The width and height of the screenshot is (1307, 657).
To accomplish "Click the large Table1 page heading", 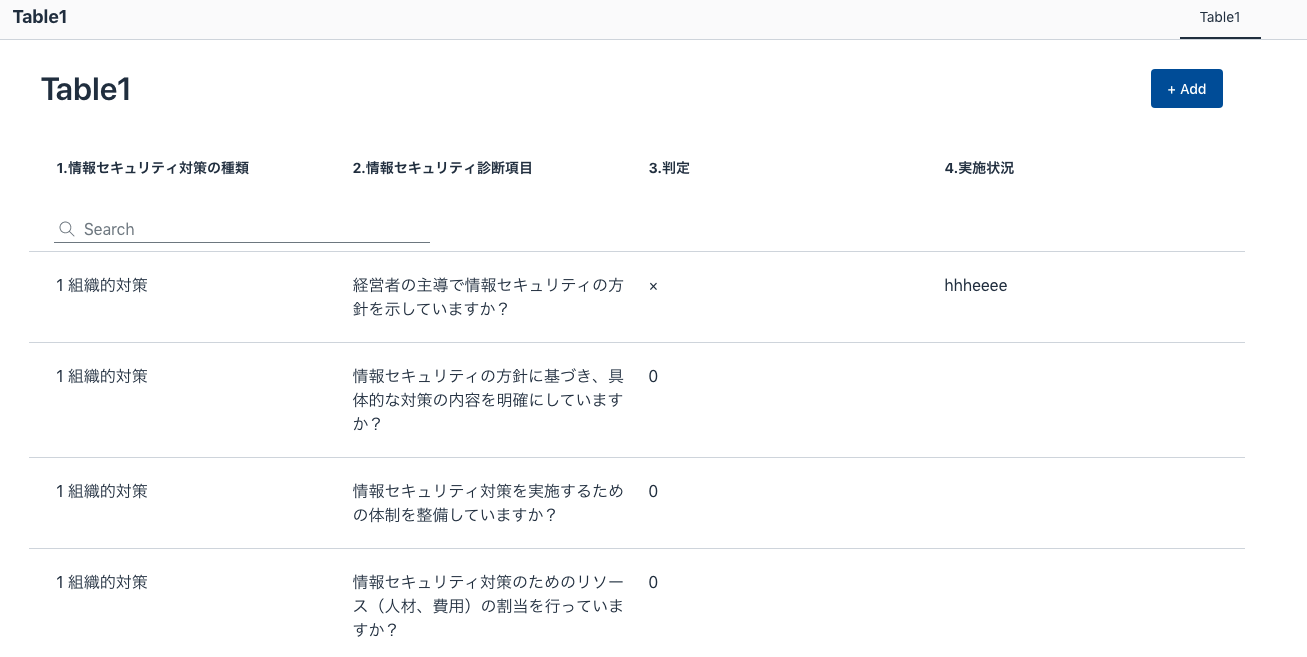I will click(86, 90).
